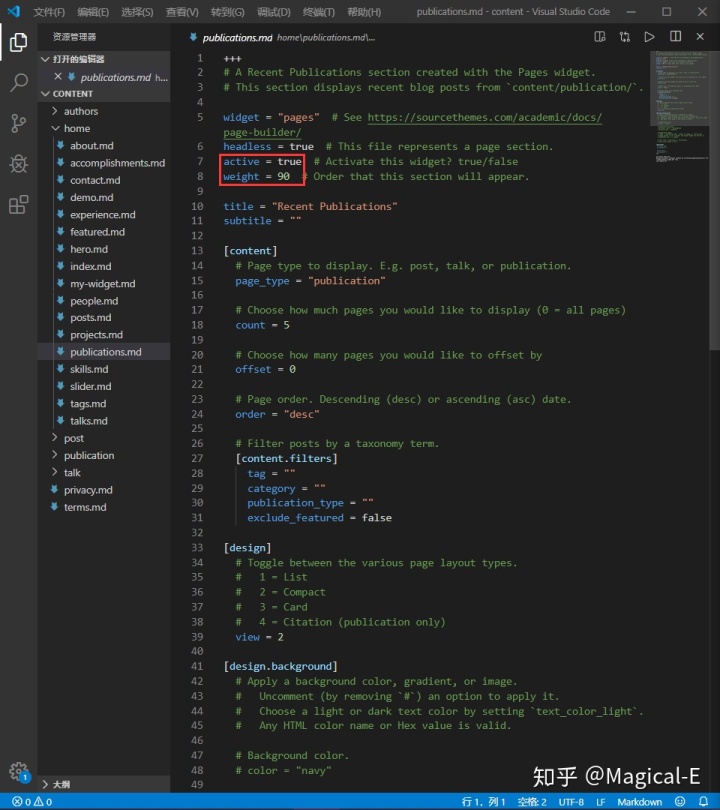Close publications.md in open editors list

(58, 77)
